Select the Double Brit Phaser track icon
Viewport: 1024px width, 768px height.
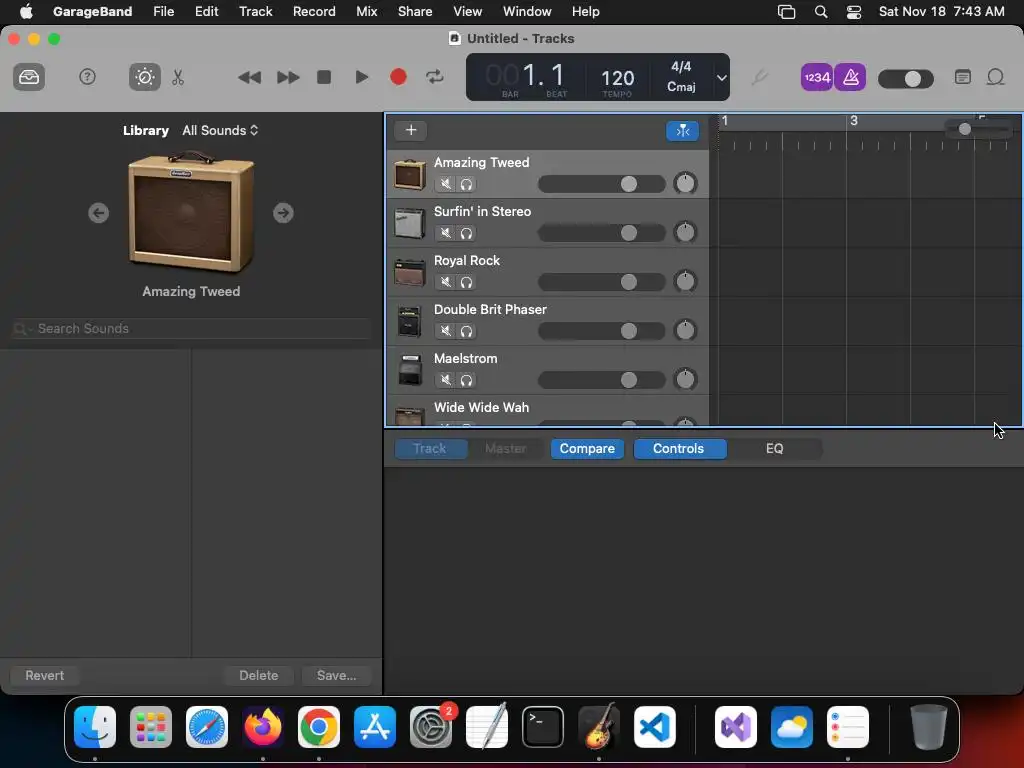pos(409,321)
